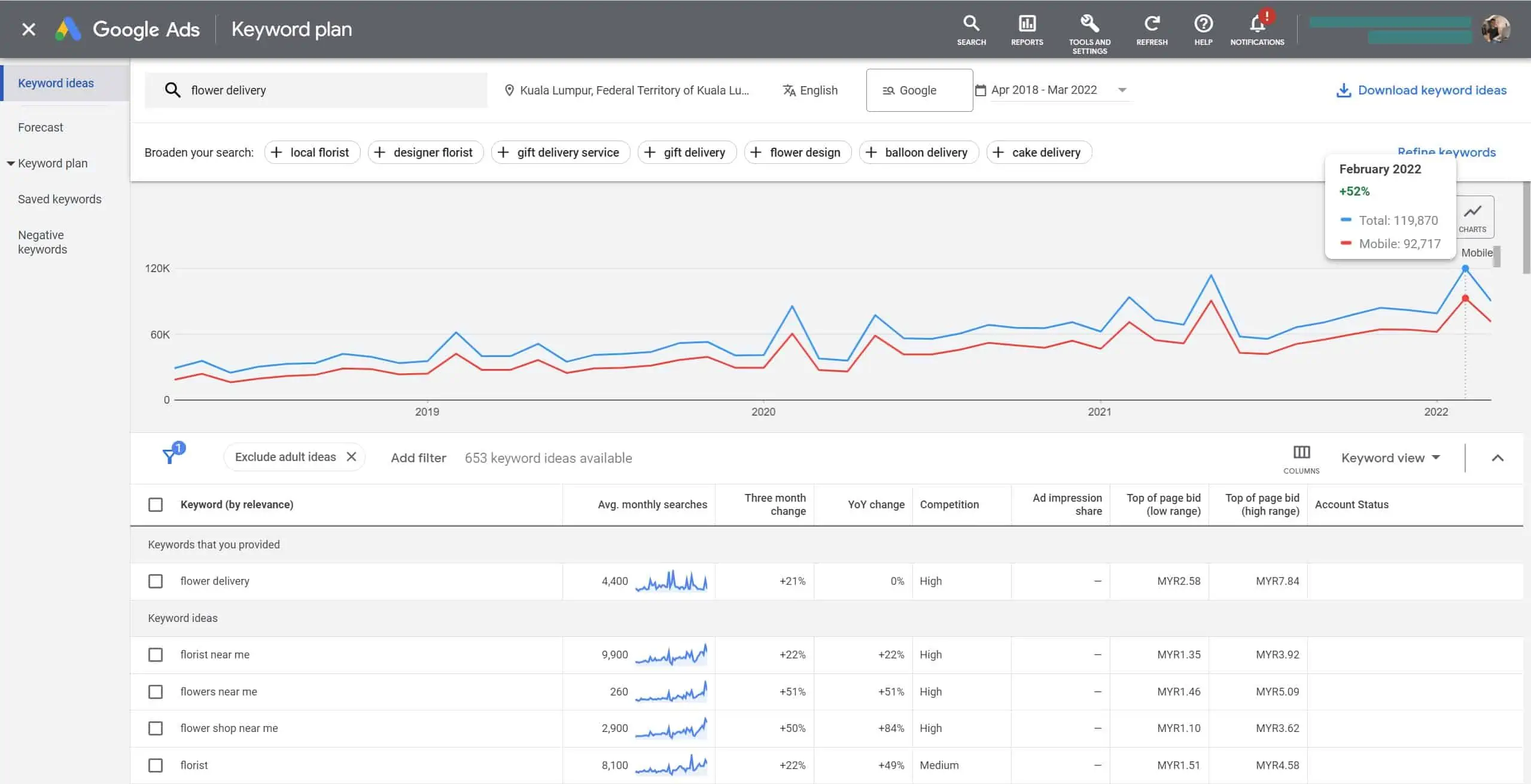Image resolution: width=1531 pixels, height=784 pixels.
Task: Open the Search tool in header
Action: click(971, 30)
